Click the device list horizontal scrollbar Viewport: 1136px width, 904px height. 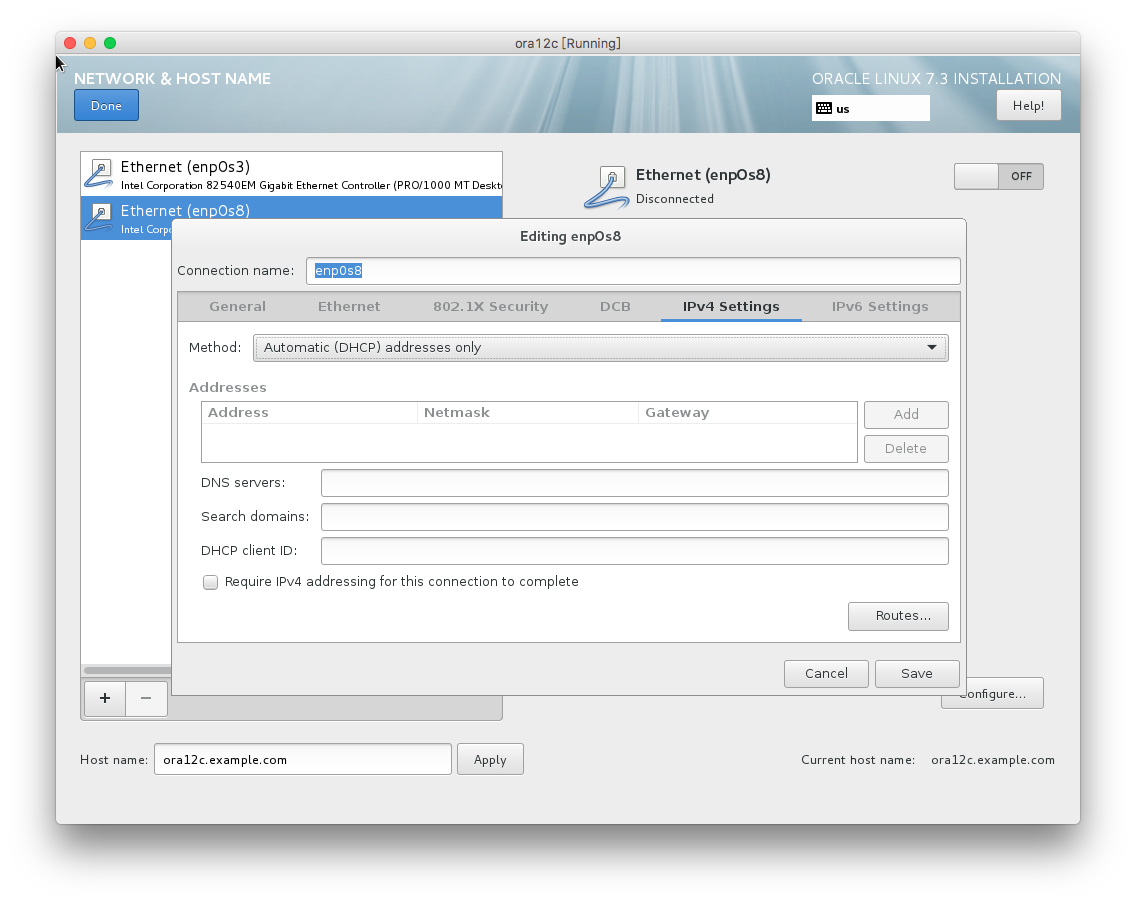pos(128,671)
